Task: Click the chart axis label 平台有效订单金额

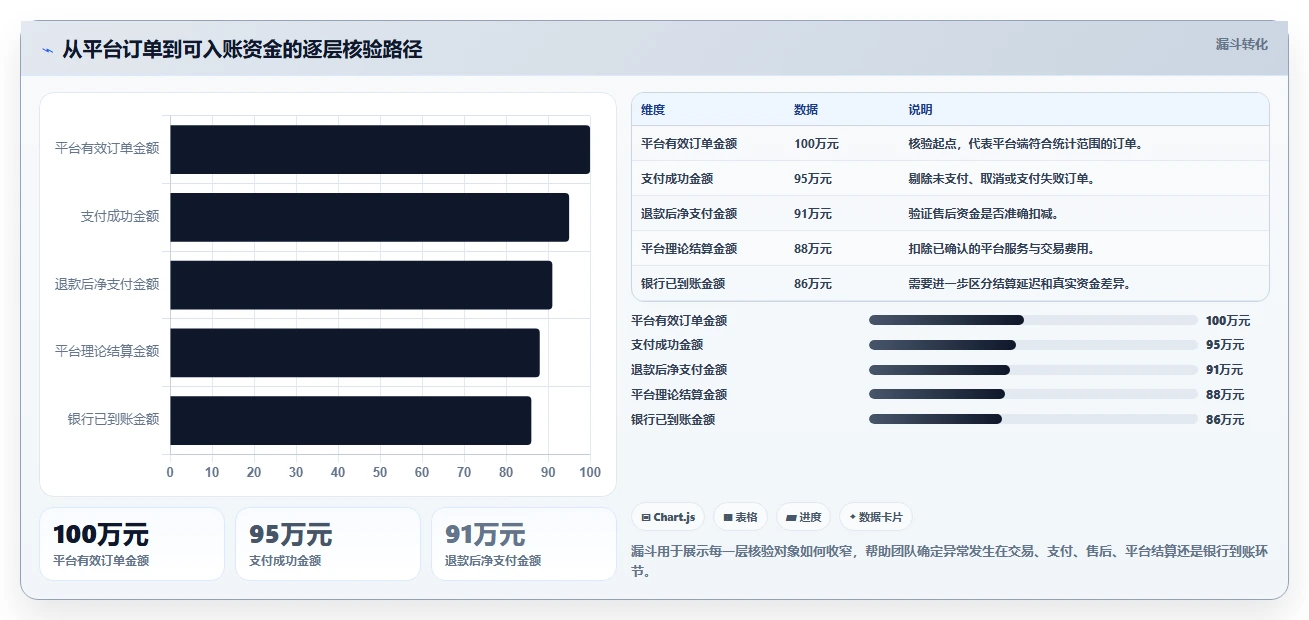Action: pos(107,148)
